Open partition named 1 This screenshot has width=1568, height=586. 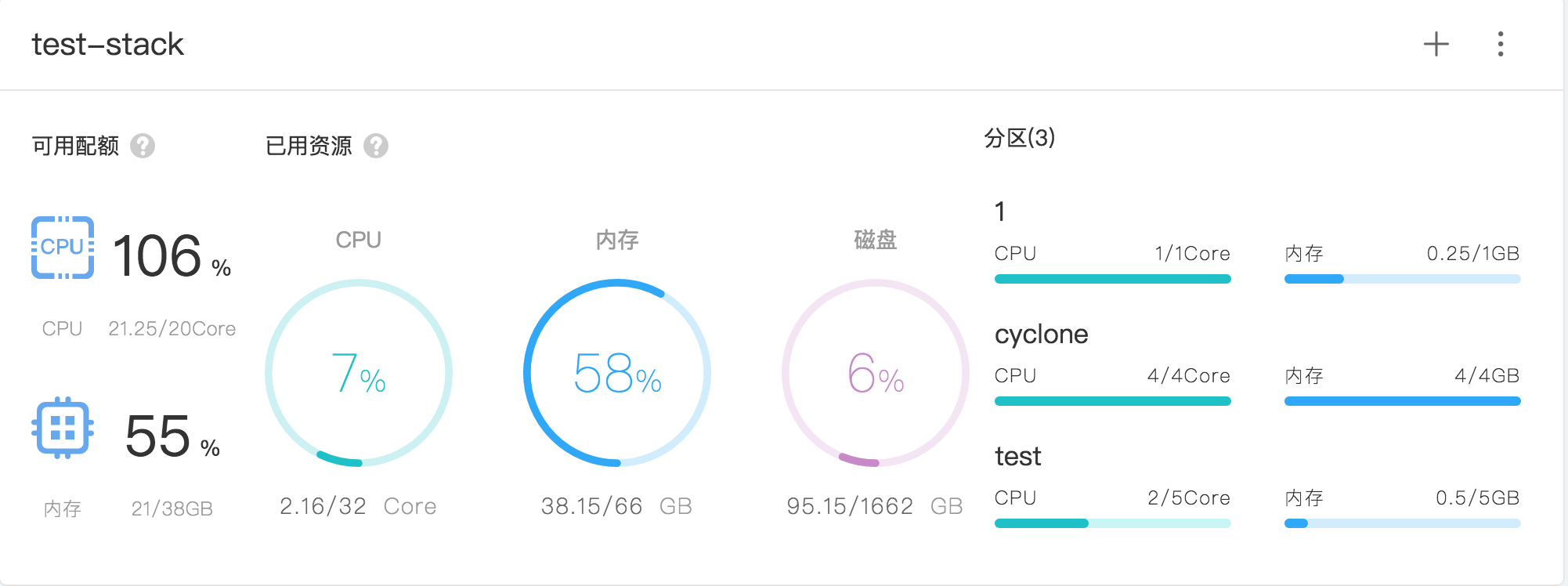1000,212
